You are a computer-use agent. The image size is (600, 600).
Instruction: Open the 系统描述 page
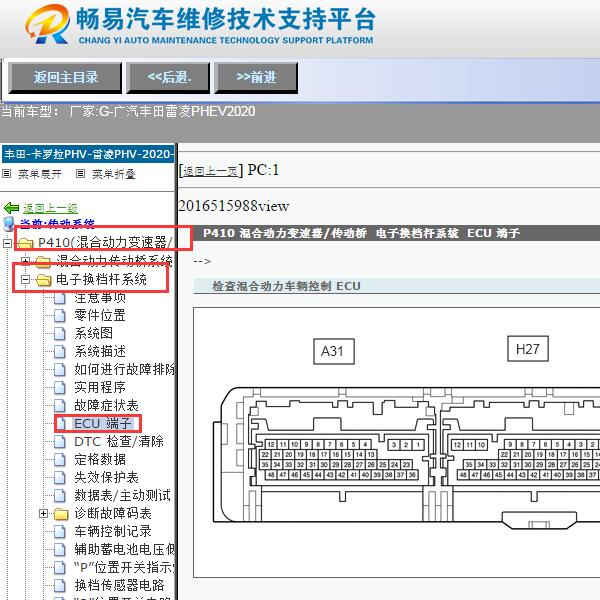100,351
